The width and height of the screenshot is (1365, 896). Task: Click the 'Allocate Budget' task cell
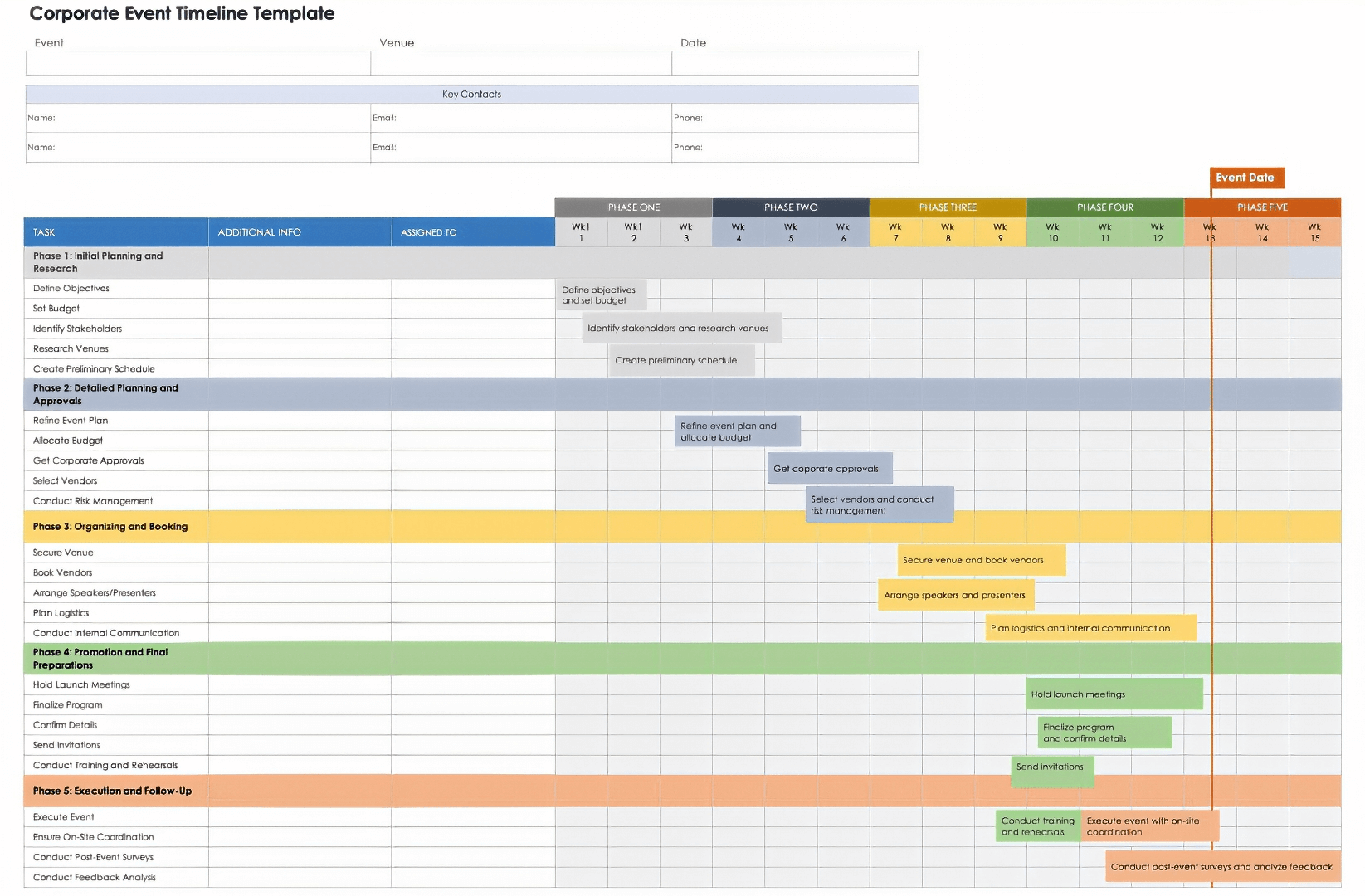point(116,441)
